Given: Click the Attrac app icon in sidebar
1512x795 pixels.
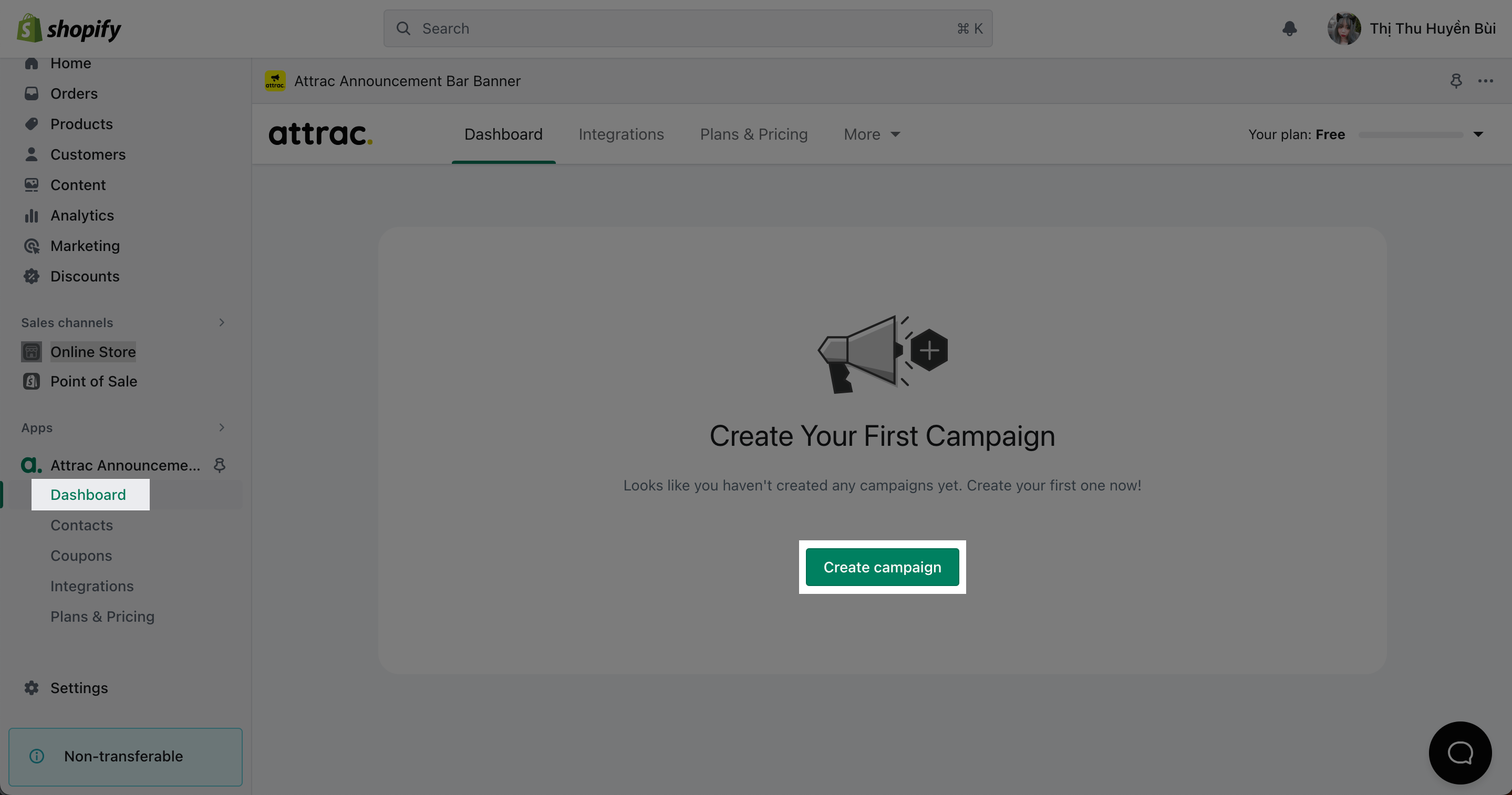Looking at the screenshot, I should tap(32, 465).
